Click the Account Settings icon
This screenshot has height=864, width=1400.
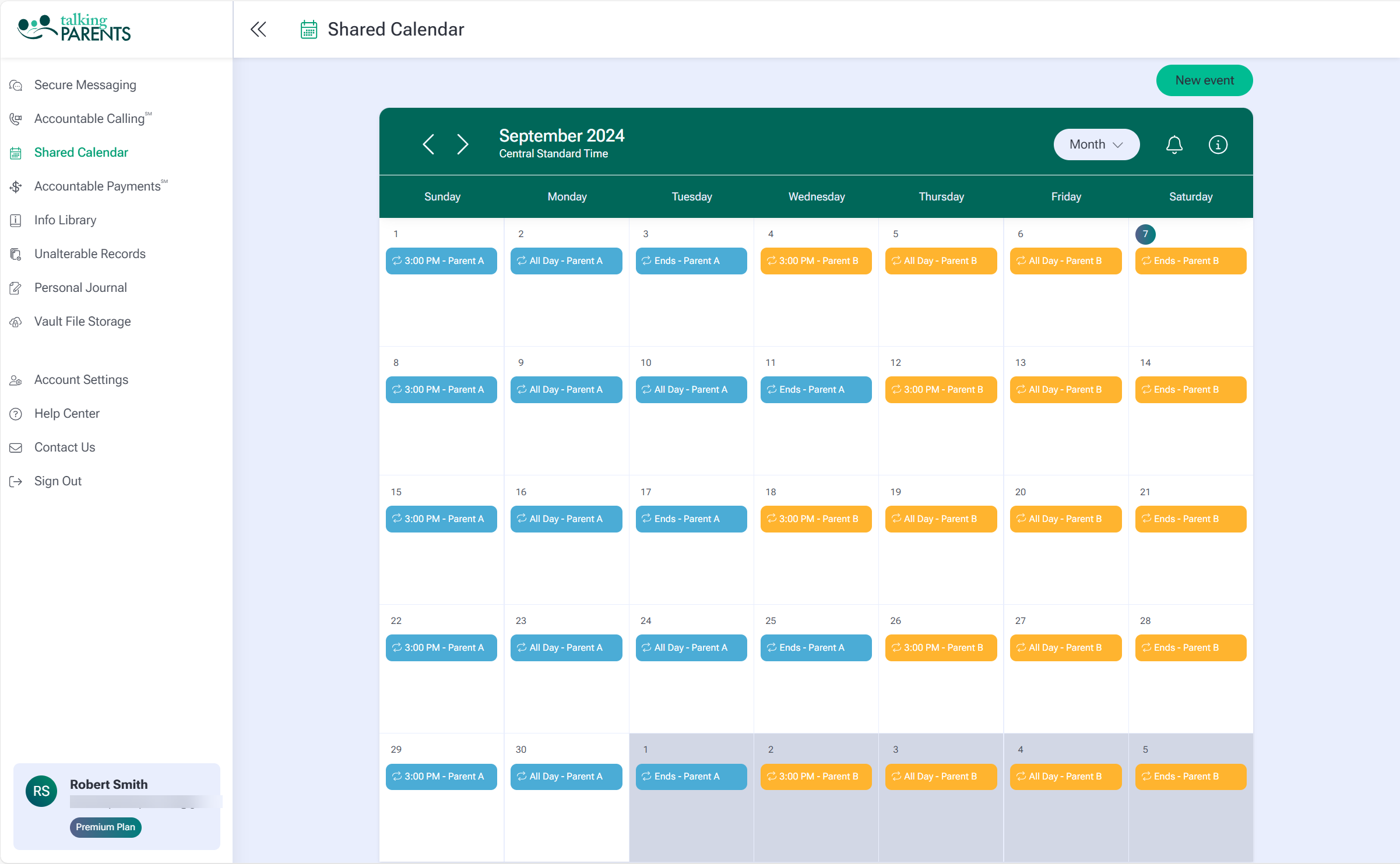click(x=16, y=380)
